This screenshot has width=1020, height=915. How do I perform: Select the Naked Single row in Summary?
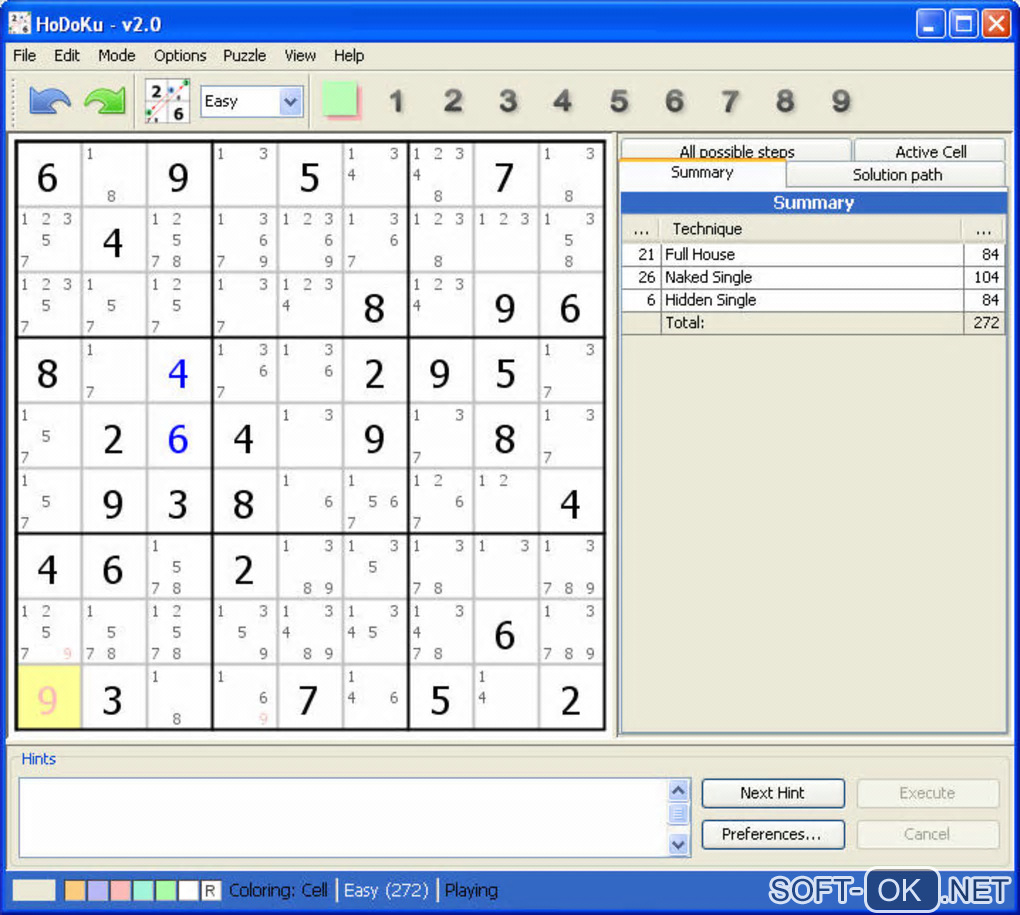tap(812, 277)
